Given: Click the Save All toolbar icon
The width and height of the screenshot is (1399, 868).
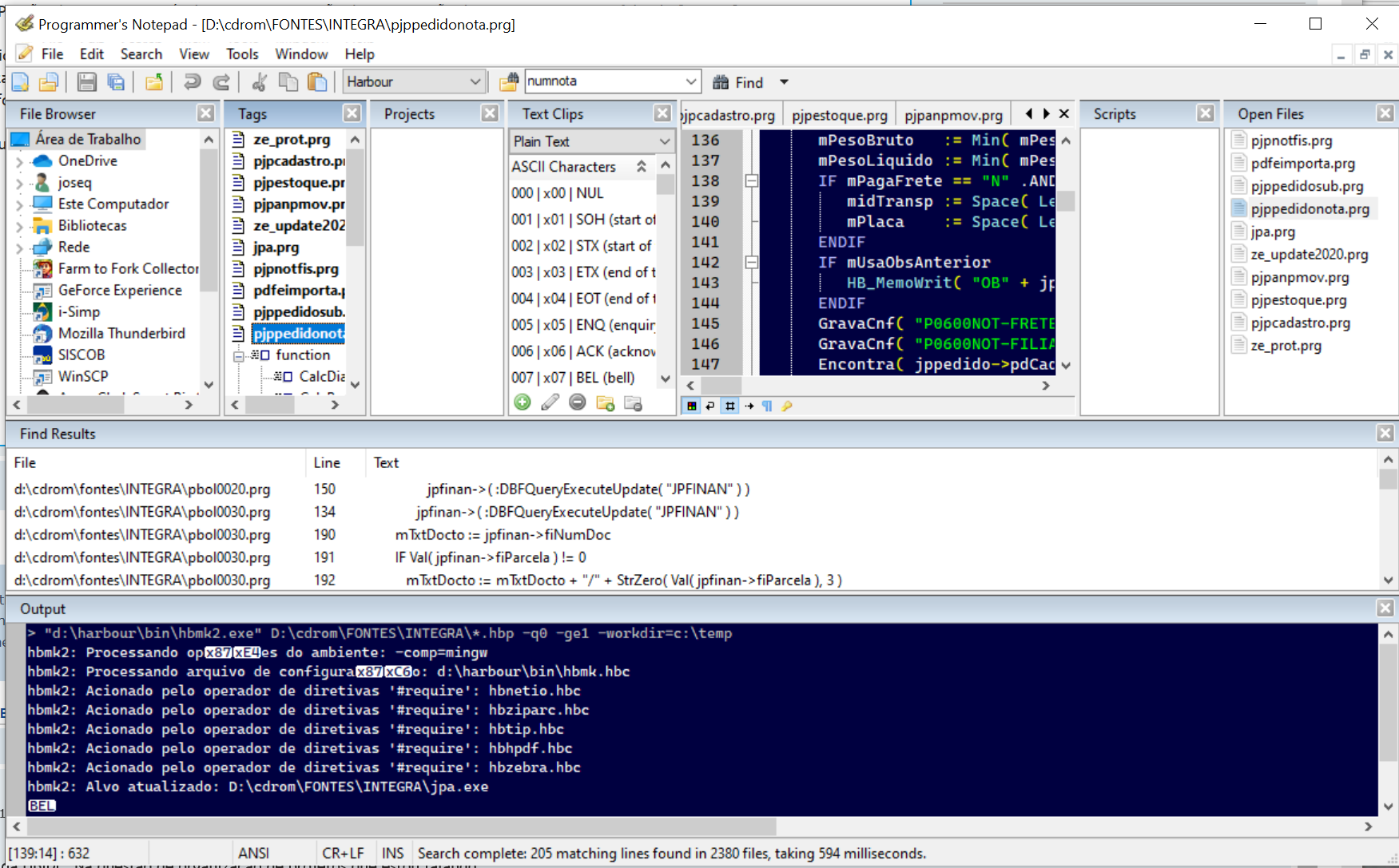Looking at the screenshot, I should point(116,82).
